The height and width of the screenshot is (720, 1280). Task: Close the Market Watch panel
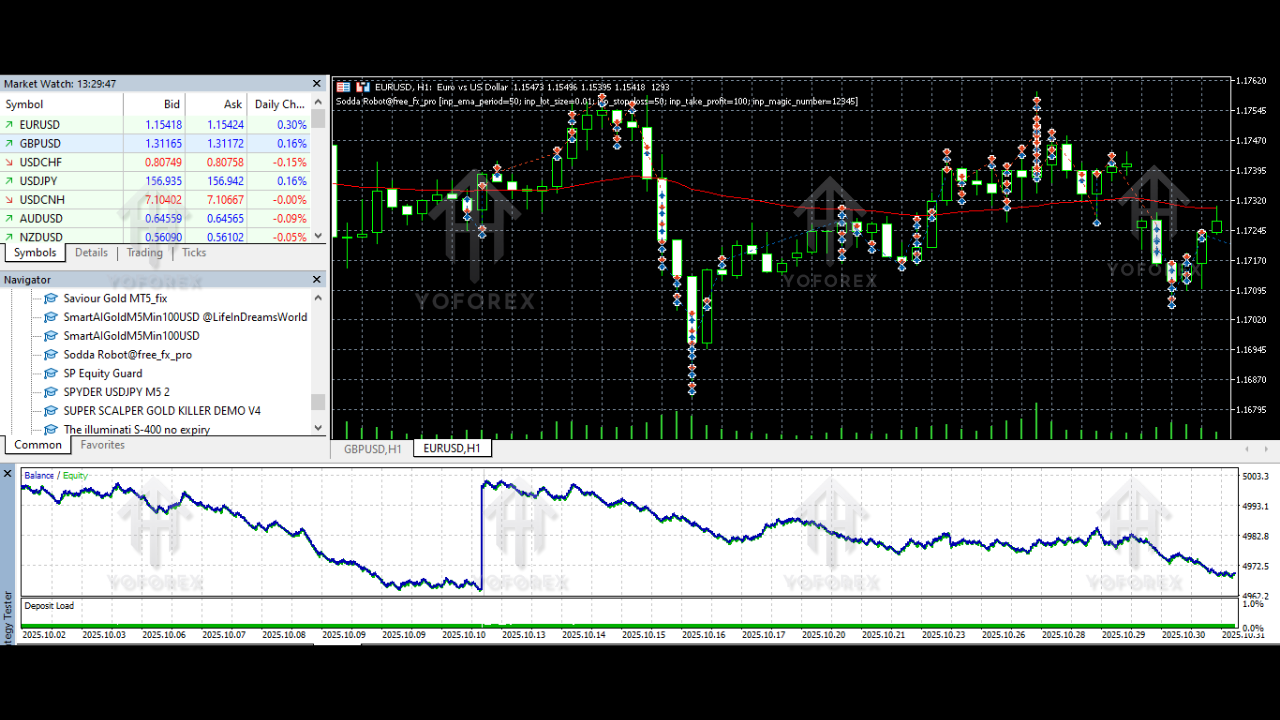318,84
